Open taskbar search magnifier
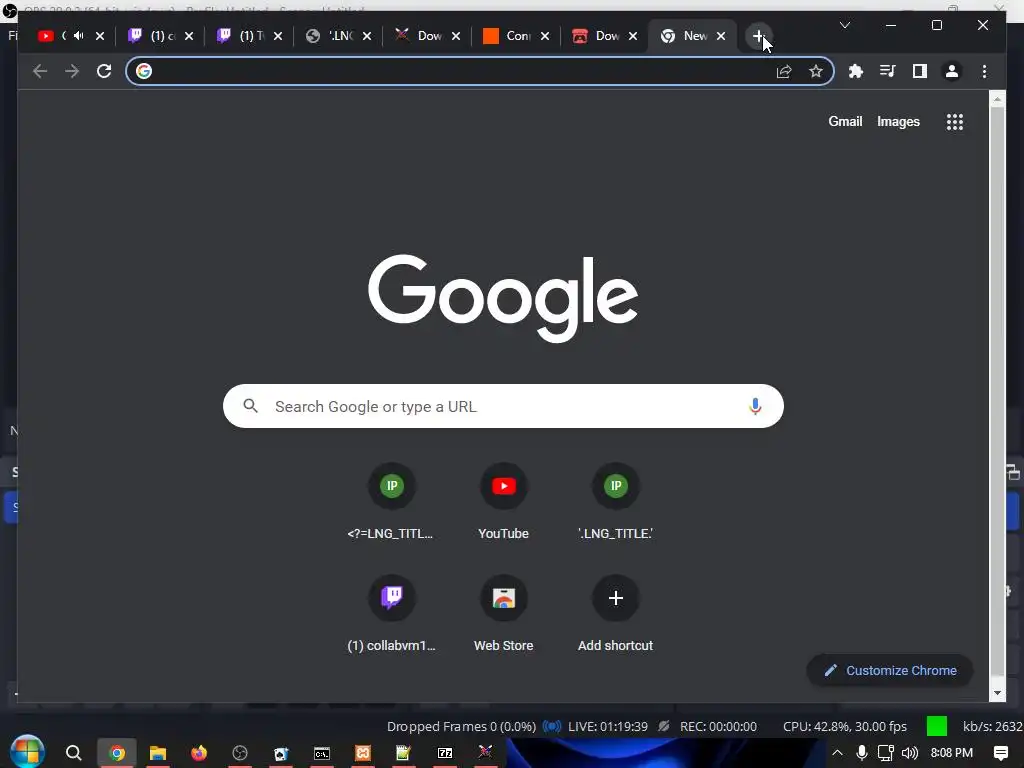Viewport: 1024px width, 768px height. tap(74, 753)
